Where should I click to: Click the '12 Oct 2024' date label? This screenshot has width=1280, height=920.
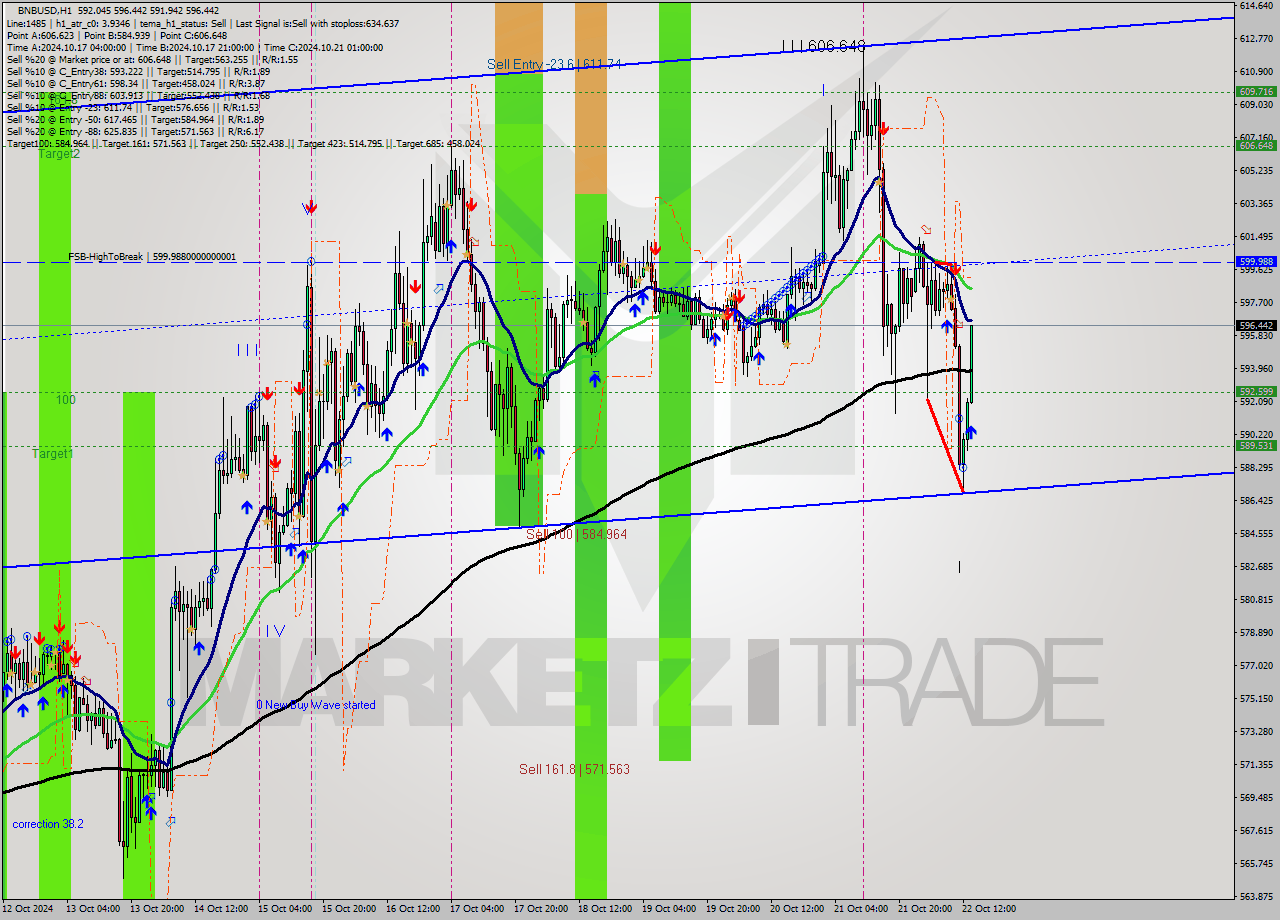tap(28, 909)
